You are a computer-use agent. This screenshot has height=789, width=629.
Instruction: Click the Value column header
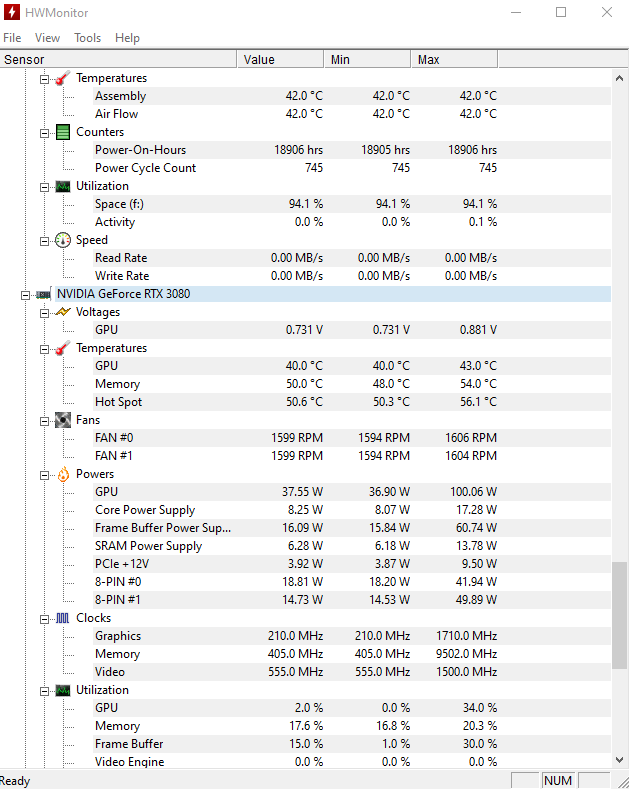(x=280, y=59)
